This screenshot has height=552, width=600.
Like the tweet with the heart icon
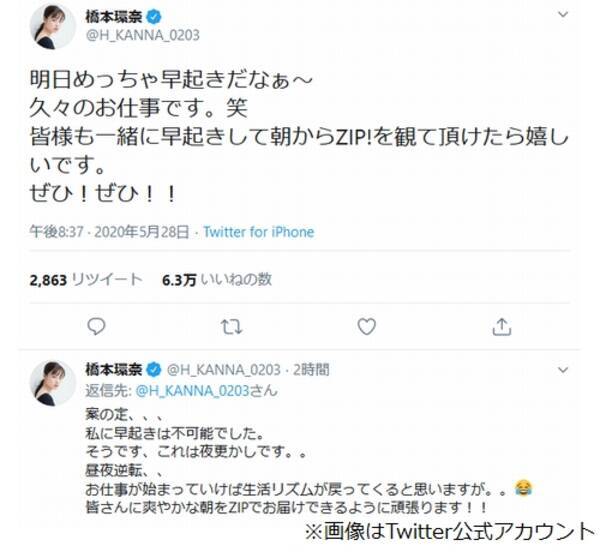pyautogui.click(x=367, y=327)
